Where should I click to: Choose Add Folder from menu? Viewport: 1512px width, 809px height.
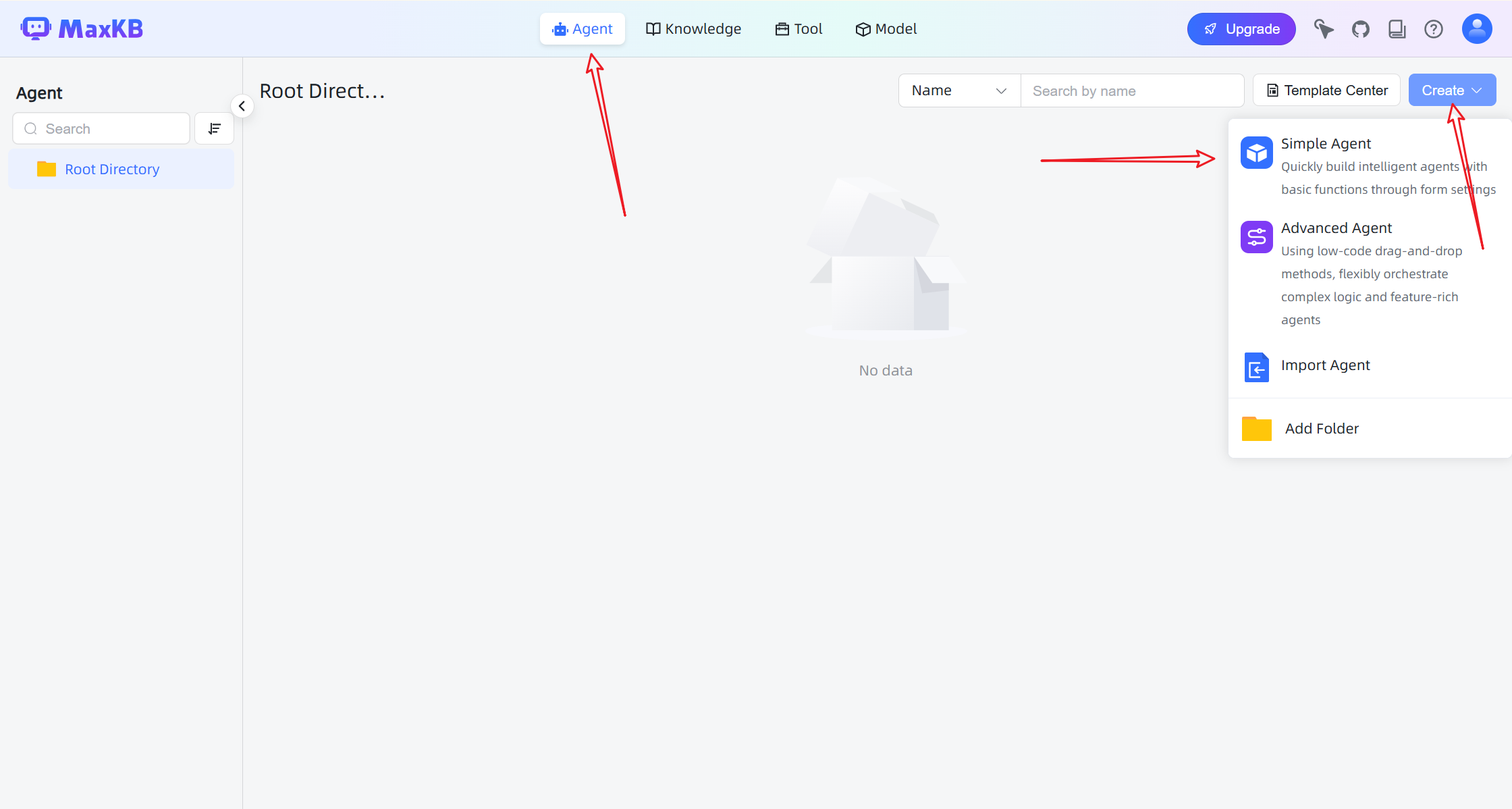pyautogui.click(x=1321, y=429)
